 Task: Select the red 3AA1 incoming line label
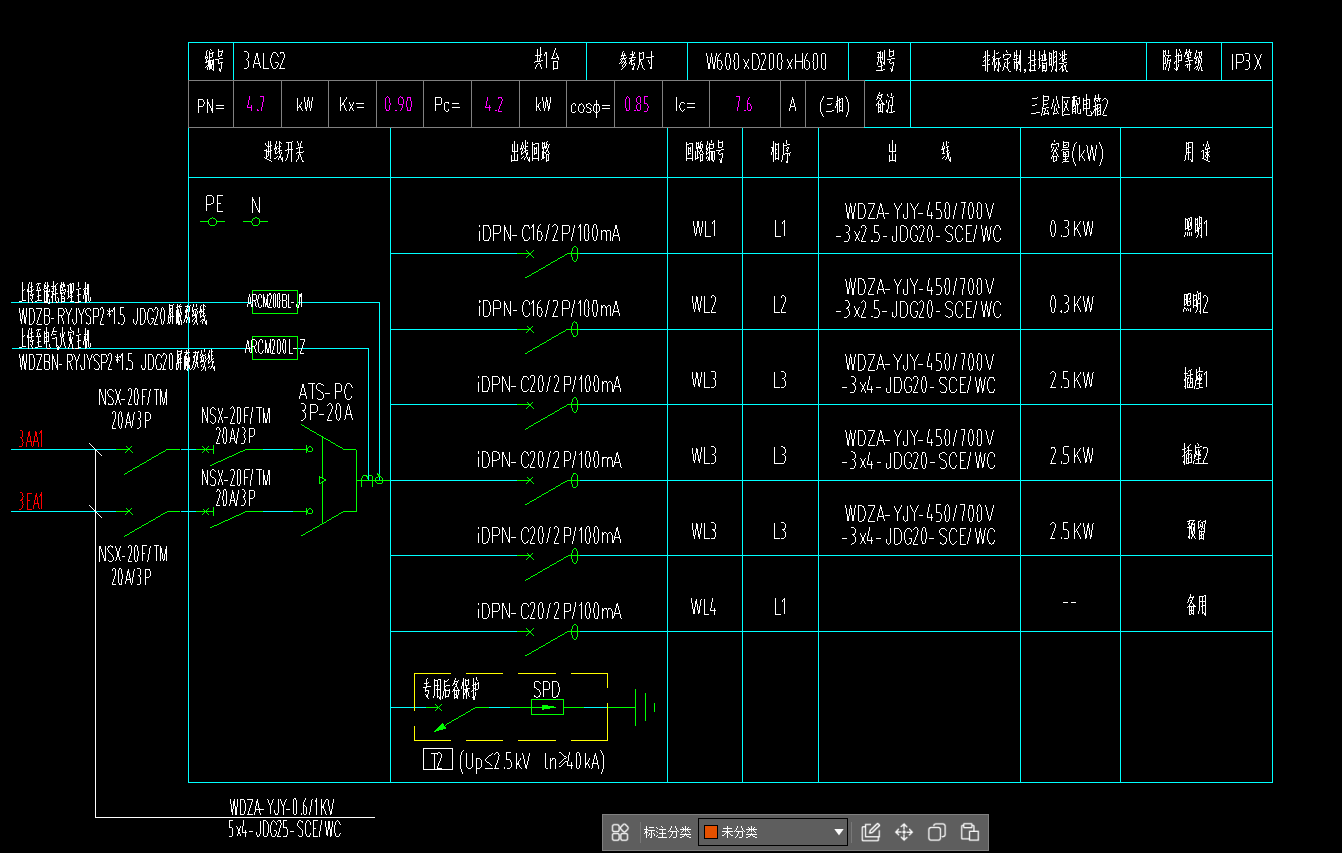(x=31, y=439)
